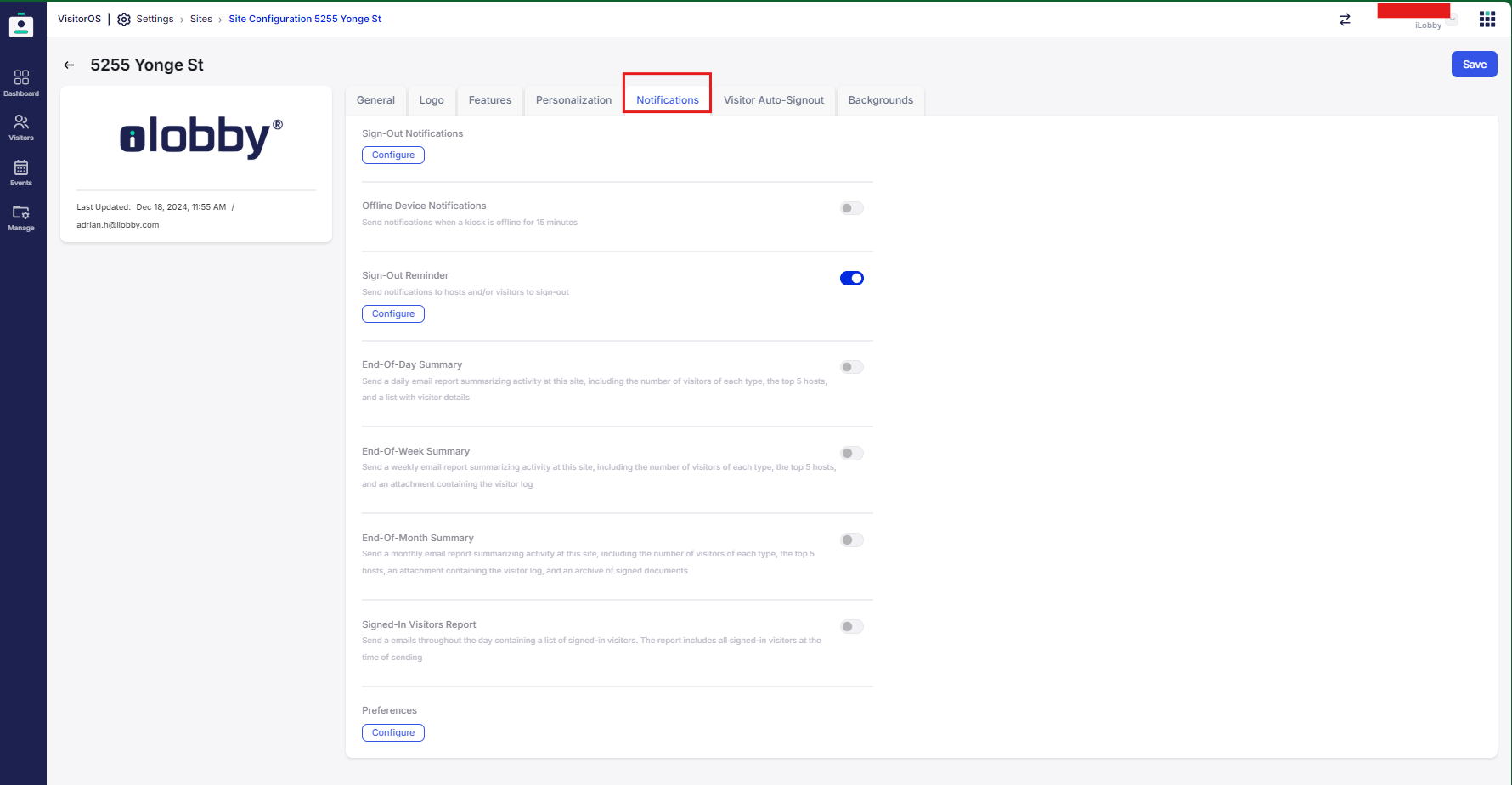Click the End-Of-Day Summary label
The height and width of the screenshot is (785, 1512).
pos(412,364)
